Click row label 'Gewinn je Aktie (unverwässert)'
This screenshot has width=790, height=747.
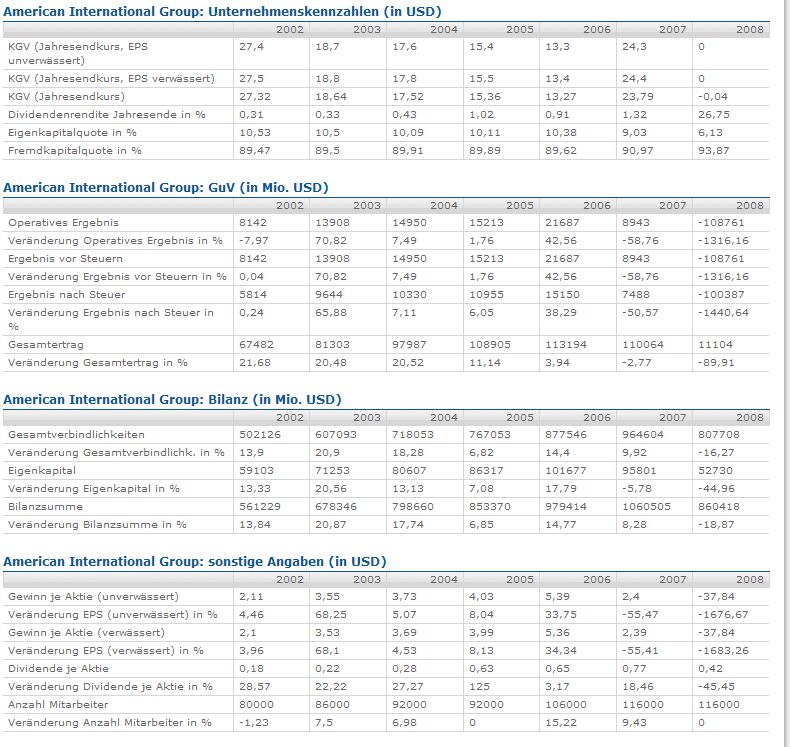tap(93, 597)
